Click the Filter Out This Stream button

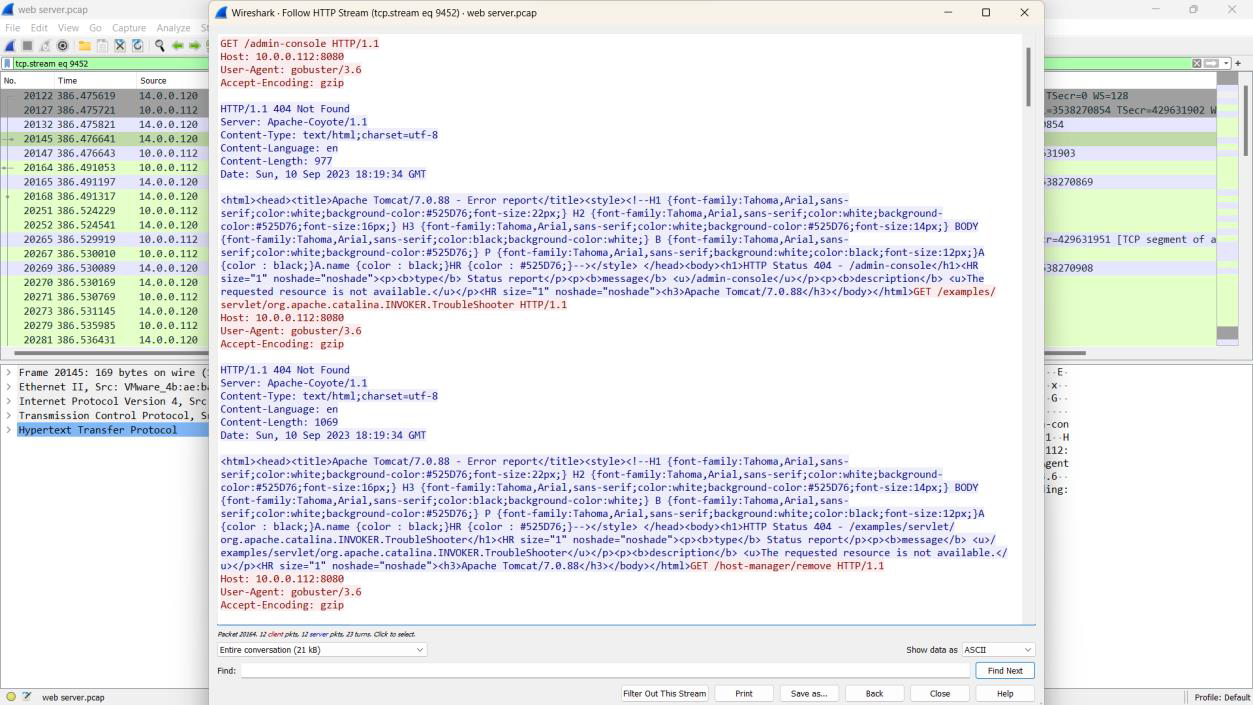tap(665, 693)
